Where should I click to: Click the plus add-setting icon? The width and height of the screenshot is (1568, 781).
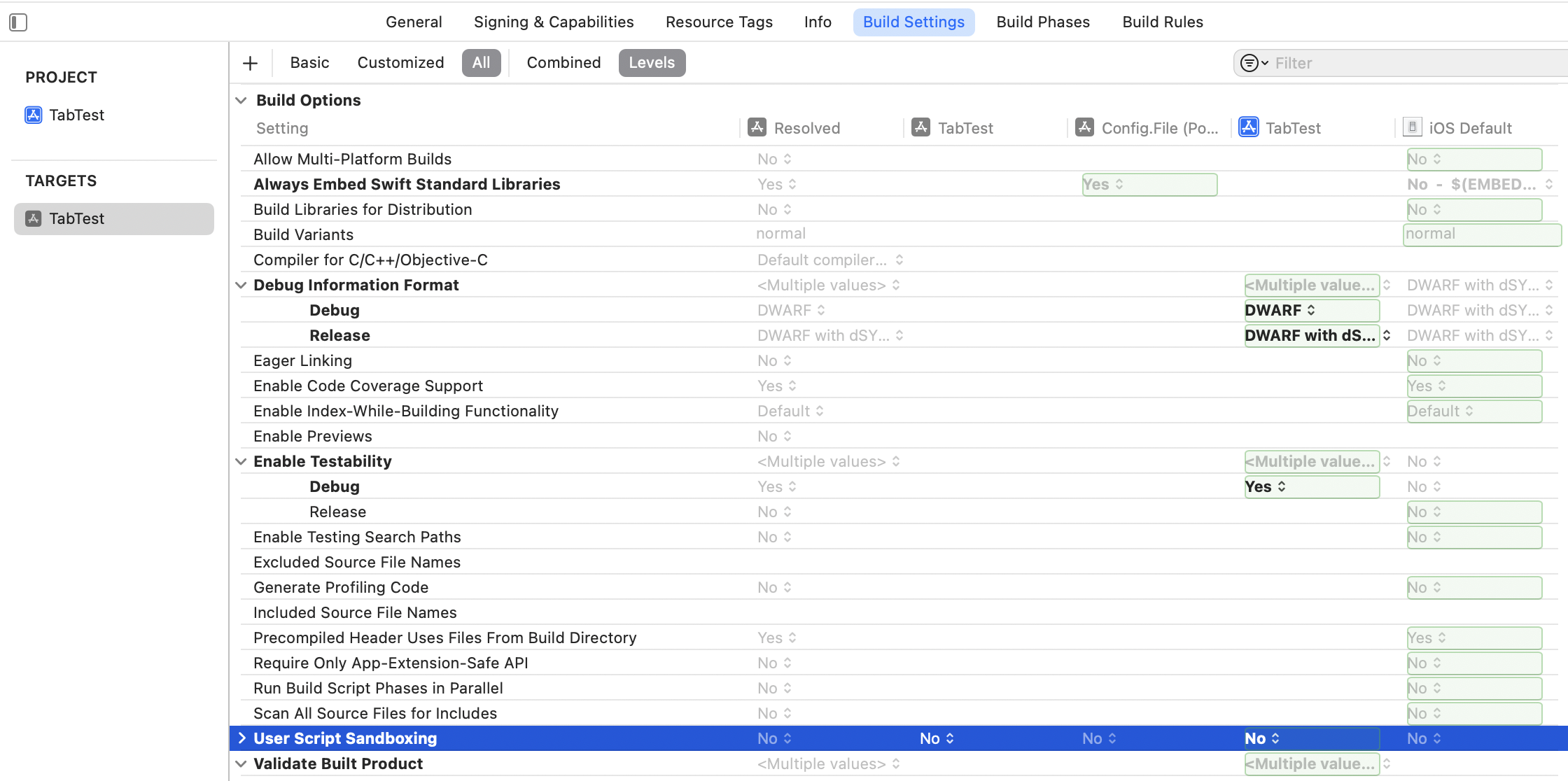click(x=250, y=63)
